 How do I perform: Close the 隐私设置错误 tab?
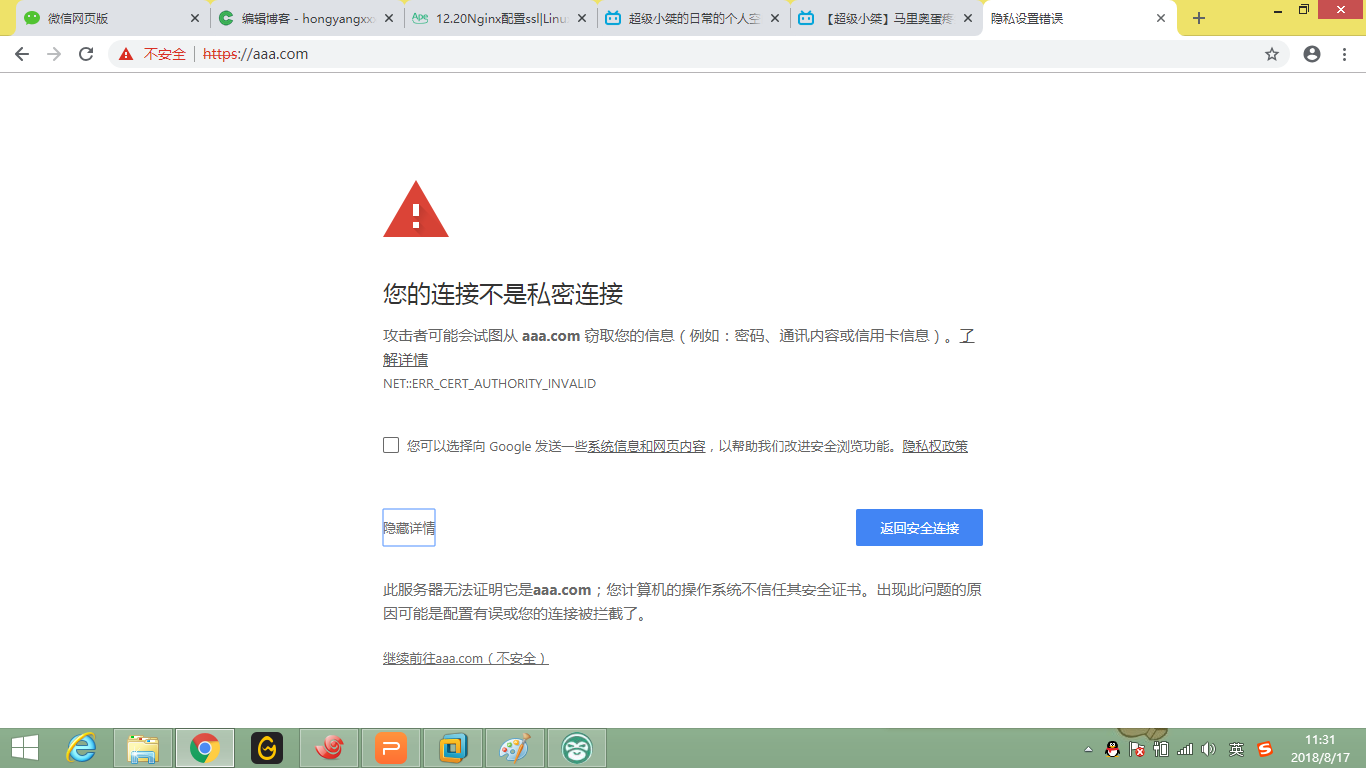point(1161,18)
